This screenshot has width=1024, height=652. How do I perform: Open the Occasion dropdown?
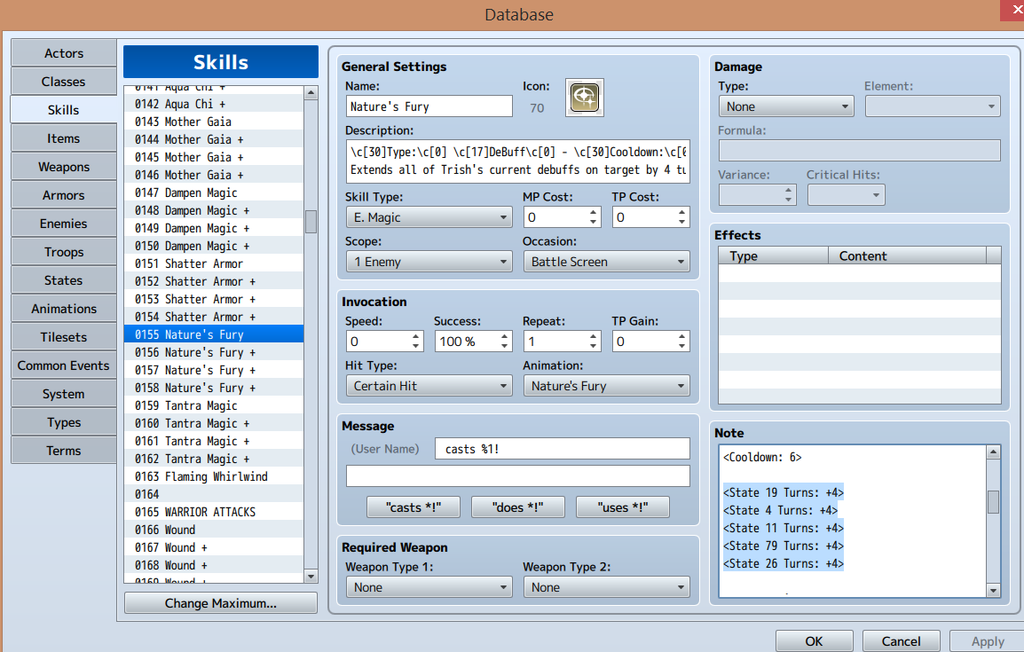click(605, 262)
